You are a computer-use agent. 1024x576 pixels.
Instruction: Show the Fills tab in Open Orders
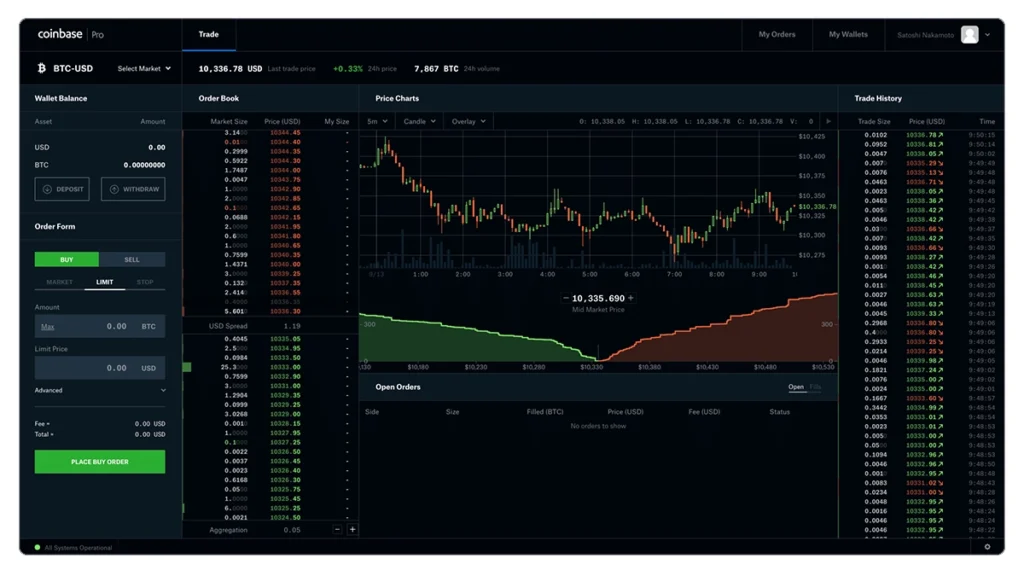coord(815,387)
